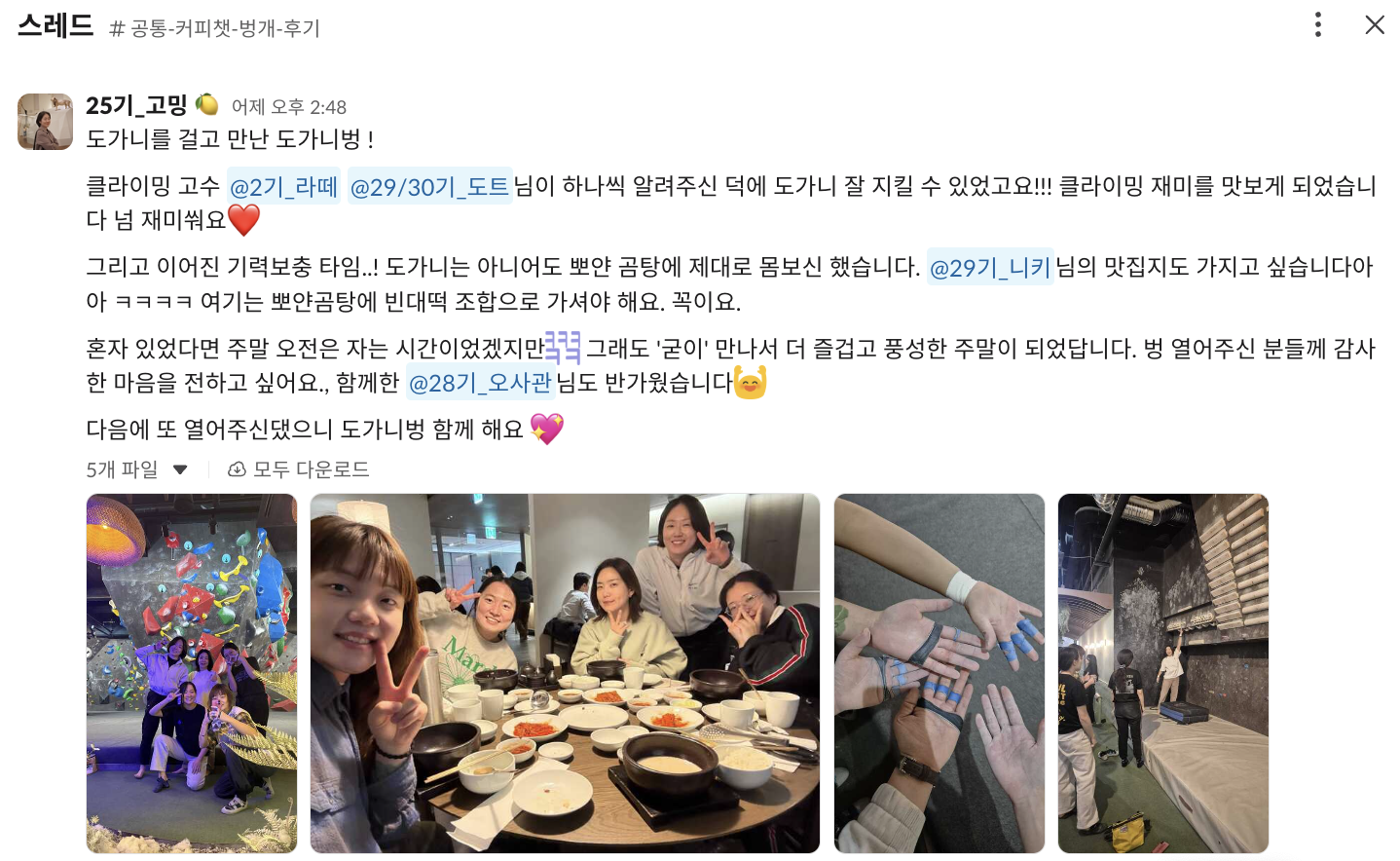Click the smiling cat emoji

[x=750, y=382]
